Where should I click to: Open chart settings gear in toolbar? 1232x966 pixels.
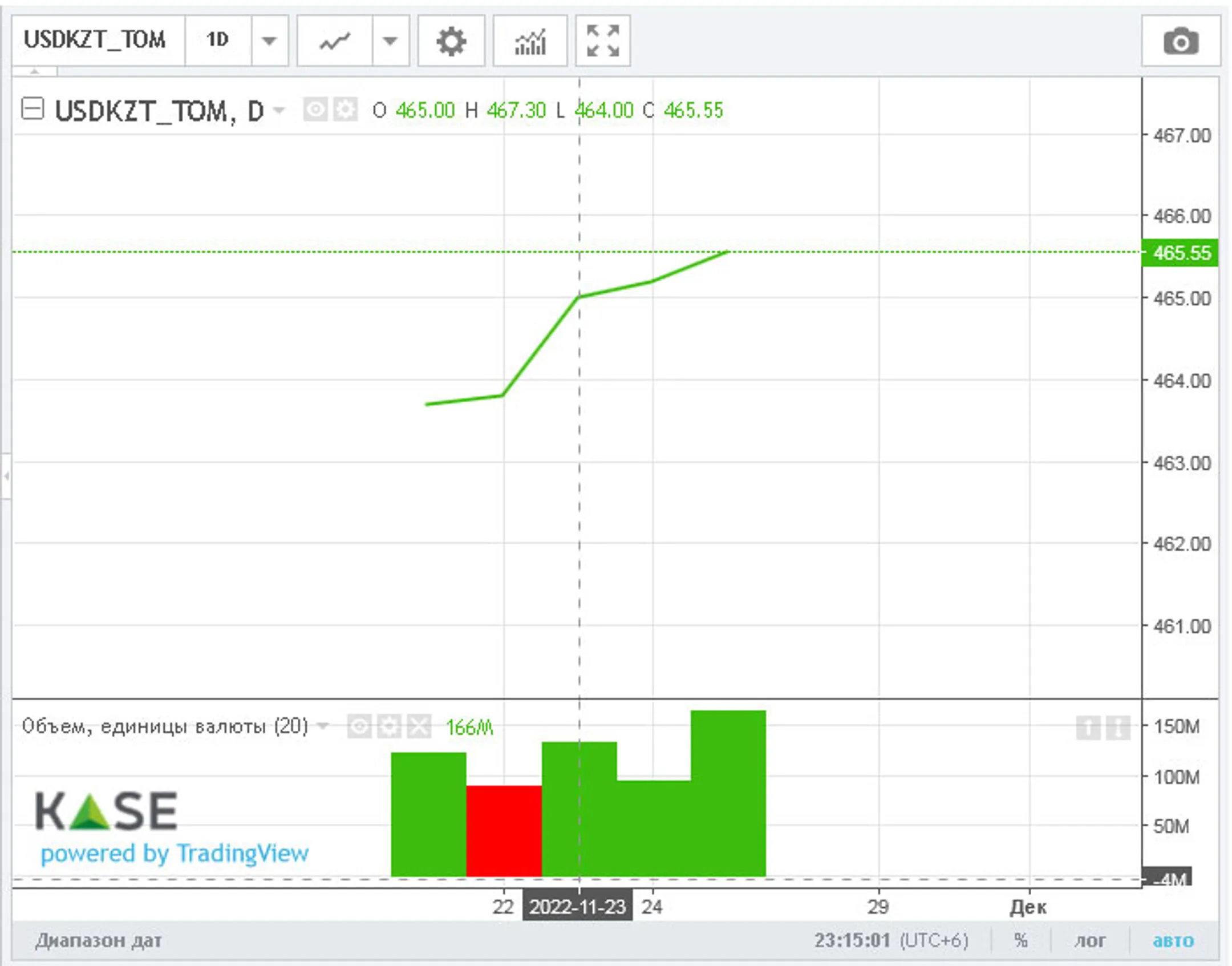[451, 41]
